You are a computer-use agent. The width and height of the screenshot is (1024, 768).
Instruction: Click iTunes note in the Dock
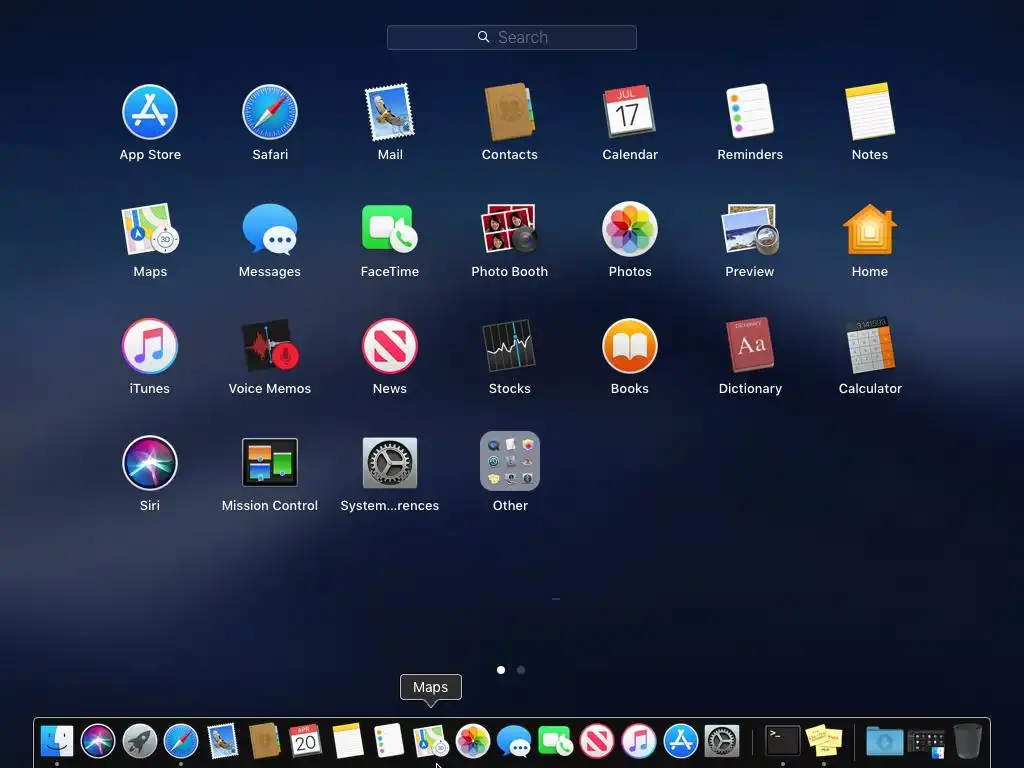pos(639,741)
